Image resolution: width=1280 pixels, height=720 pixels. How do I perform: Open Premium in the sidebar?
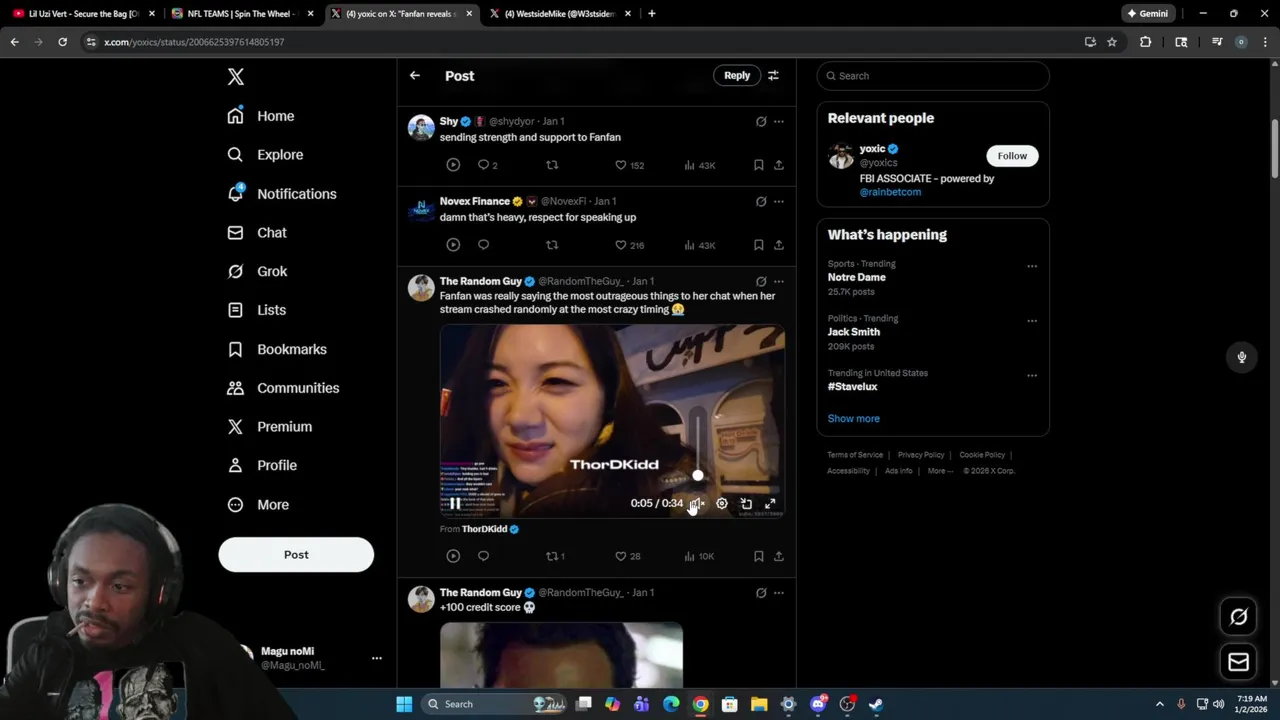(x=270, y=426)
